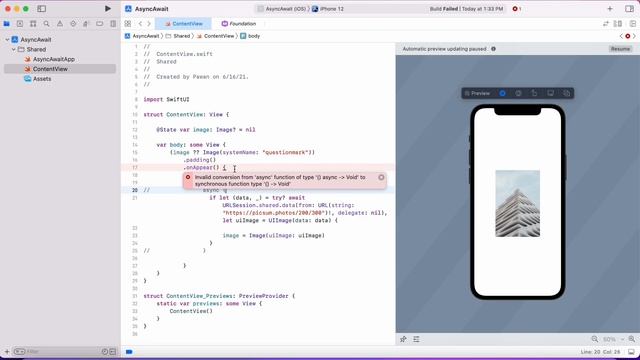Switch to the Foundation editor tab

[239, 24]
